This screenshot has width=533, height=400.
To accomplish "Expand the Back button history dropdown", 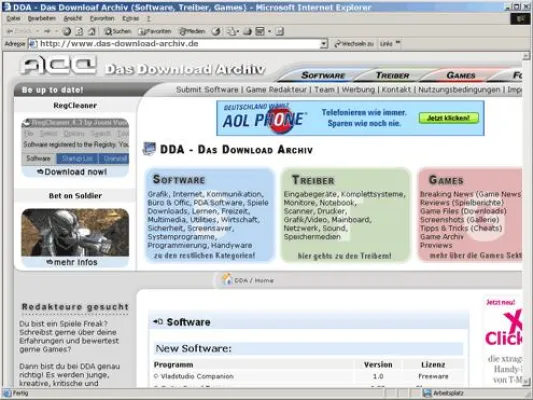I will [x=37, y=31].
